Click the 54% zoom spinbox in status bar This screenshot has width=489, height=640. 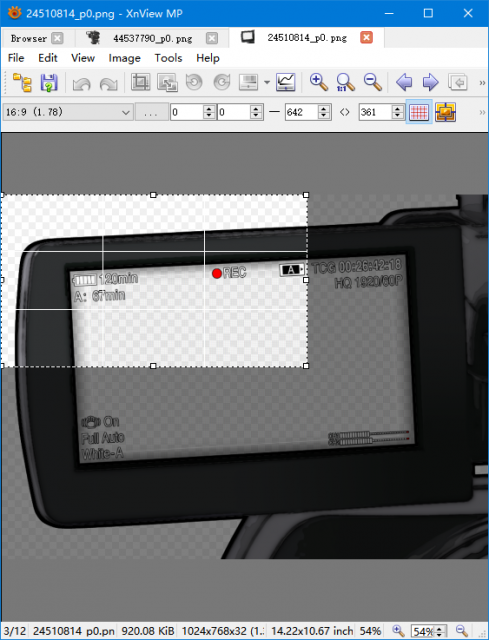(427, 631)
